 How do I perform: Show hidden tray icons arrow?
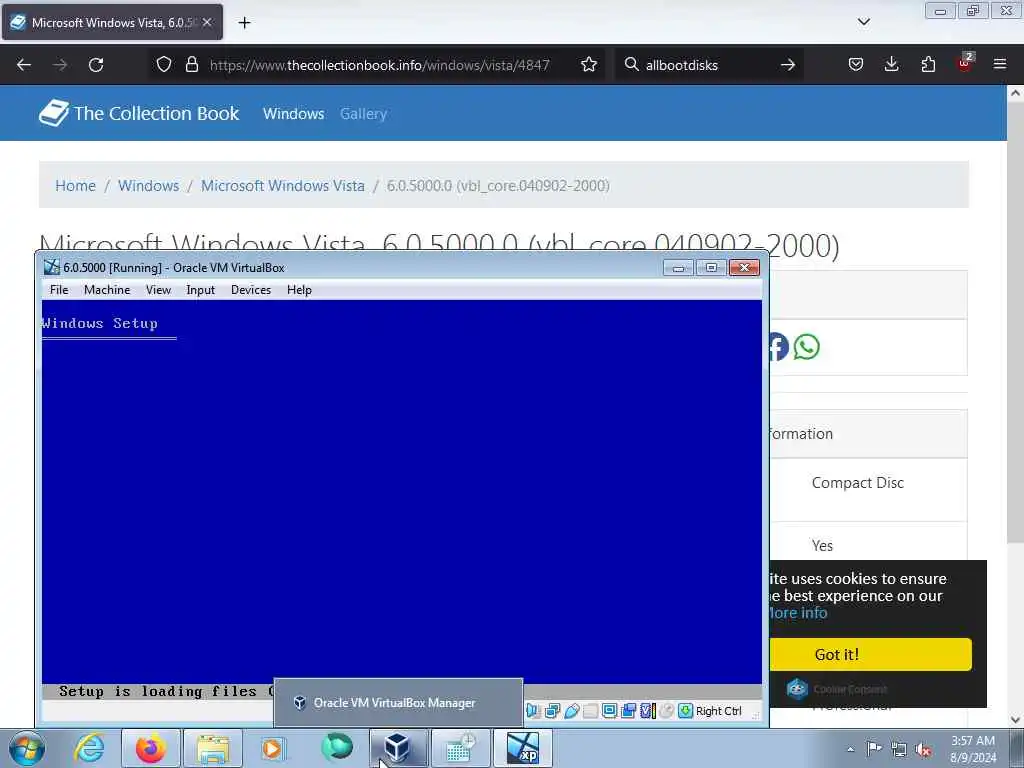tap(850, 749)
